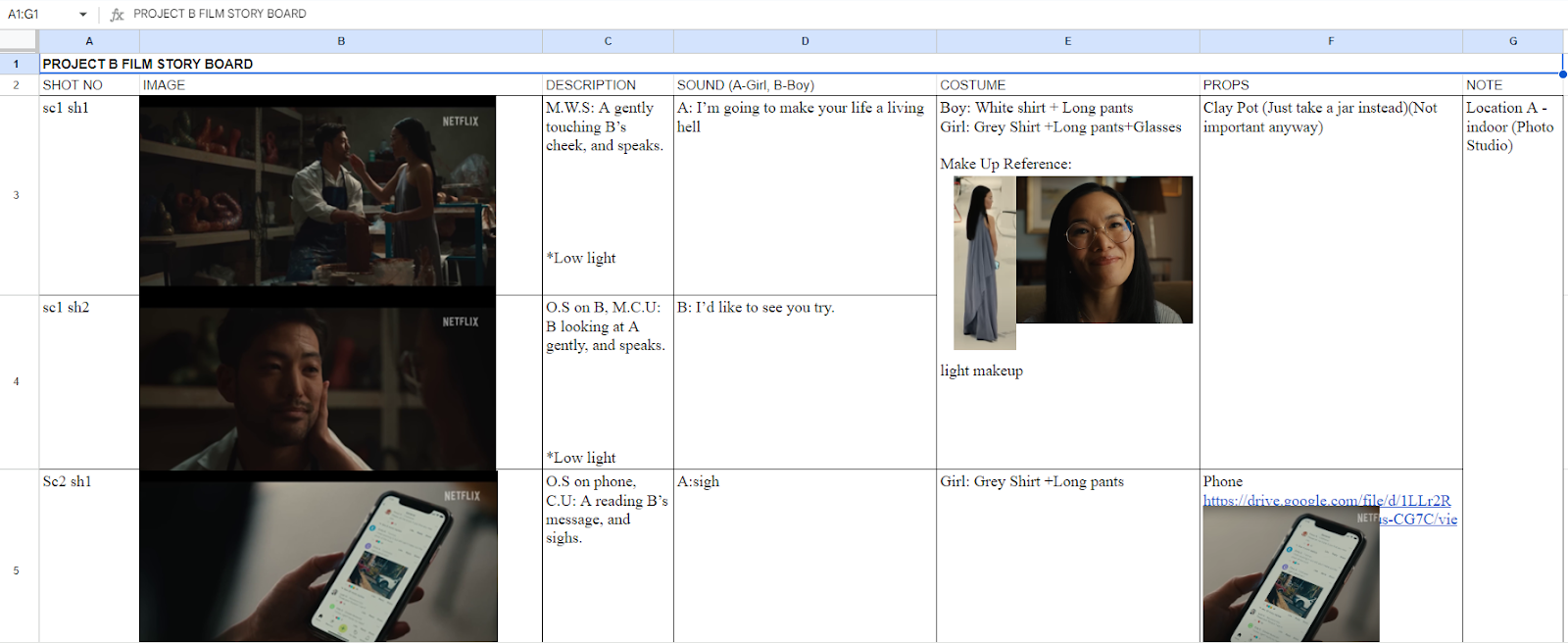Screen dimensions: 1568x643
Task: Select column A header
Action: coord(89,41)
